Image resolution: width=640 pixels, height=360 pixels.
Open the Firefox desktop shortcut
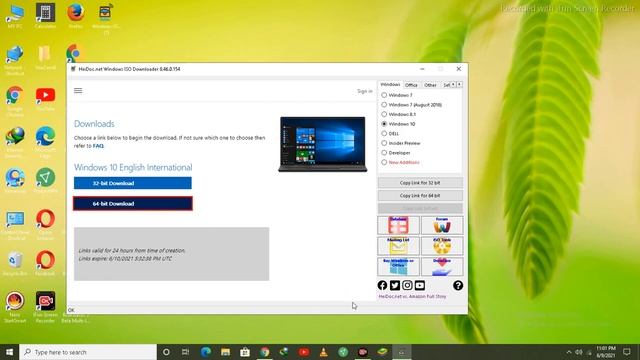click(x=76, y=16)
